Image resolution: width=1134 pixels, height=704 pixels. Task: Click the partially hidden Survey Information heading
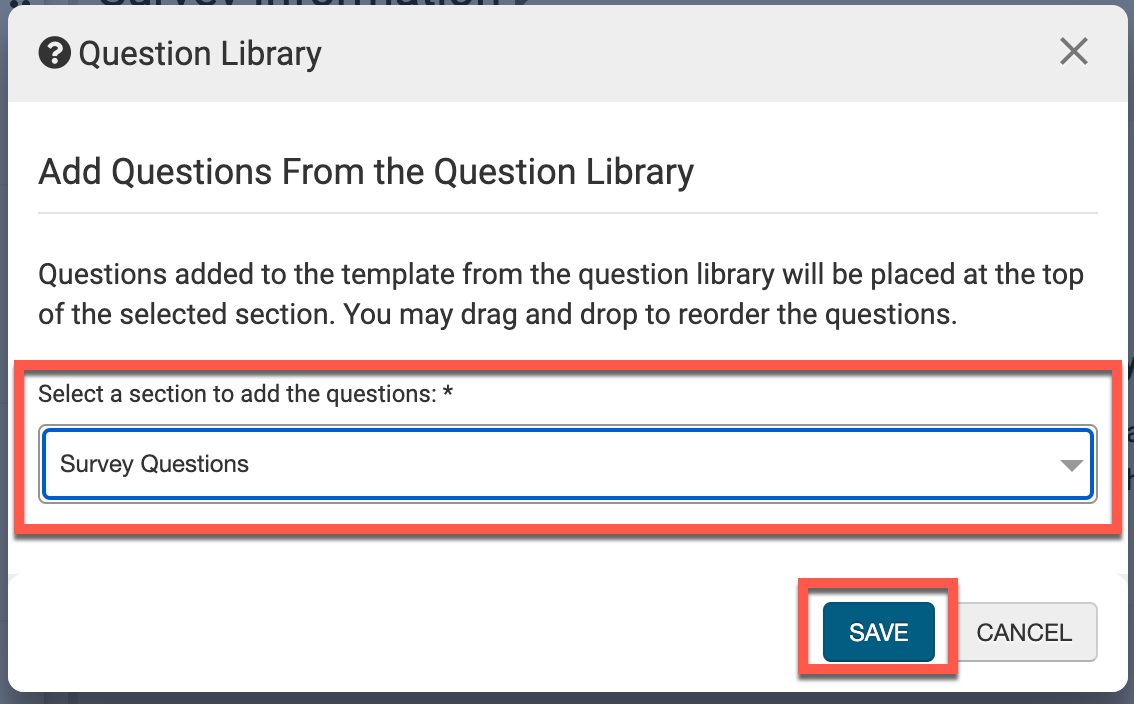pos(300,3)
